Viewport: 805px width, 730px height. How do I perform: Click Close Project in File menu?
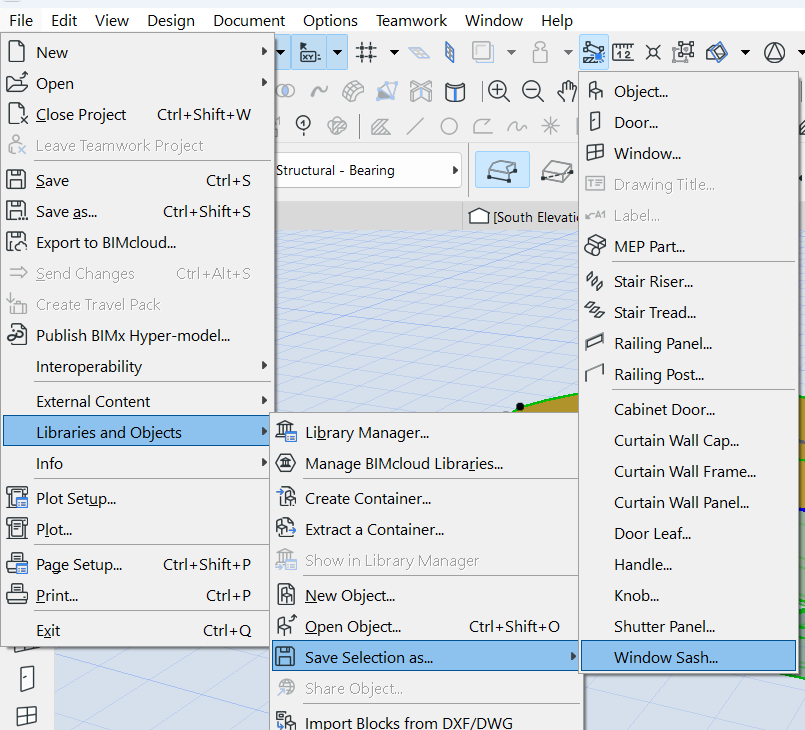[138, 114]
